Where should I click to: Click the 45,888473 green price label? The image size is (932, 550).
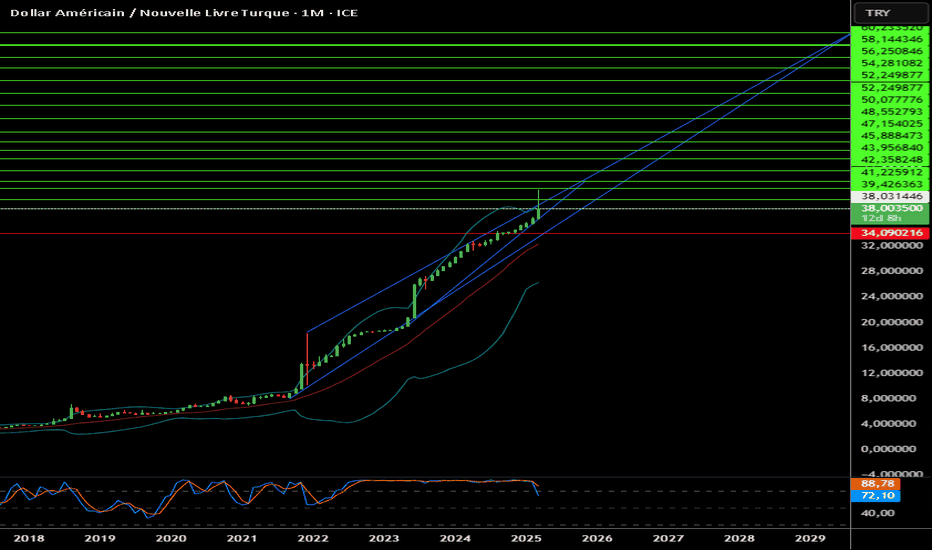(890, 136)
